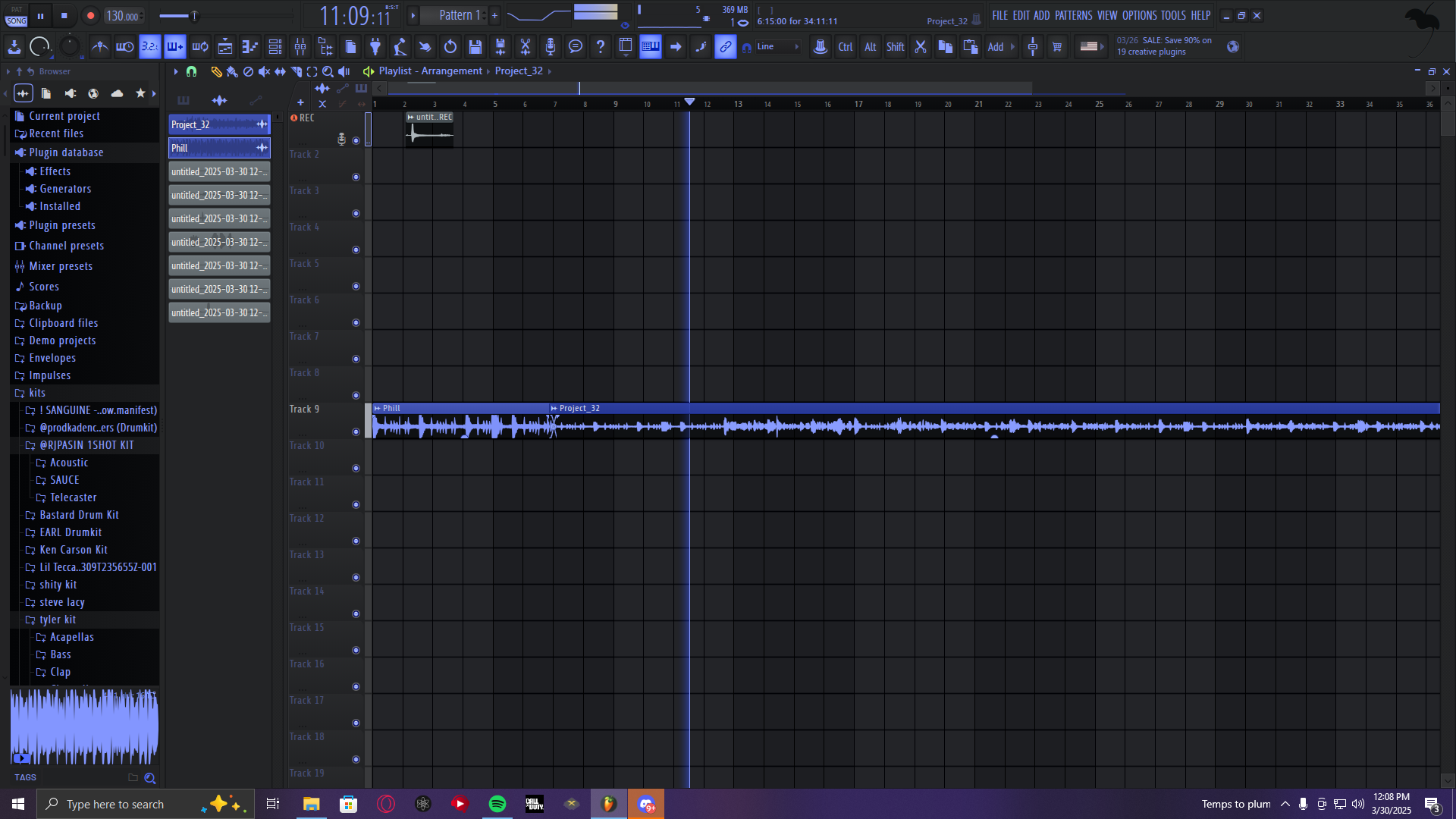Open the plugin picker plug icon

point(375,47)
